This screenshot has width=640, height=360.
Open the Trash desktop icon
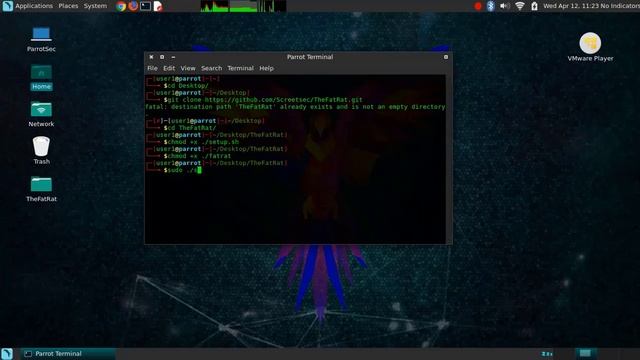pyautogui.click(x=41, y=151)
